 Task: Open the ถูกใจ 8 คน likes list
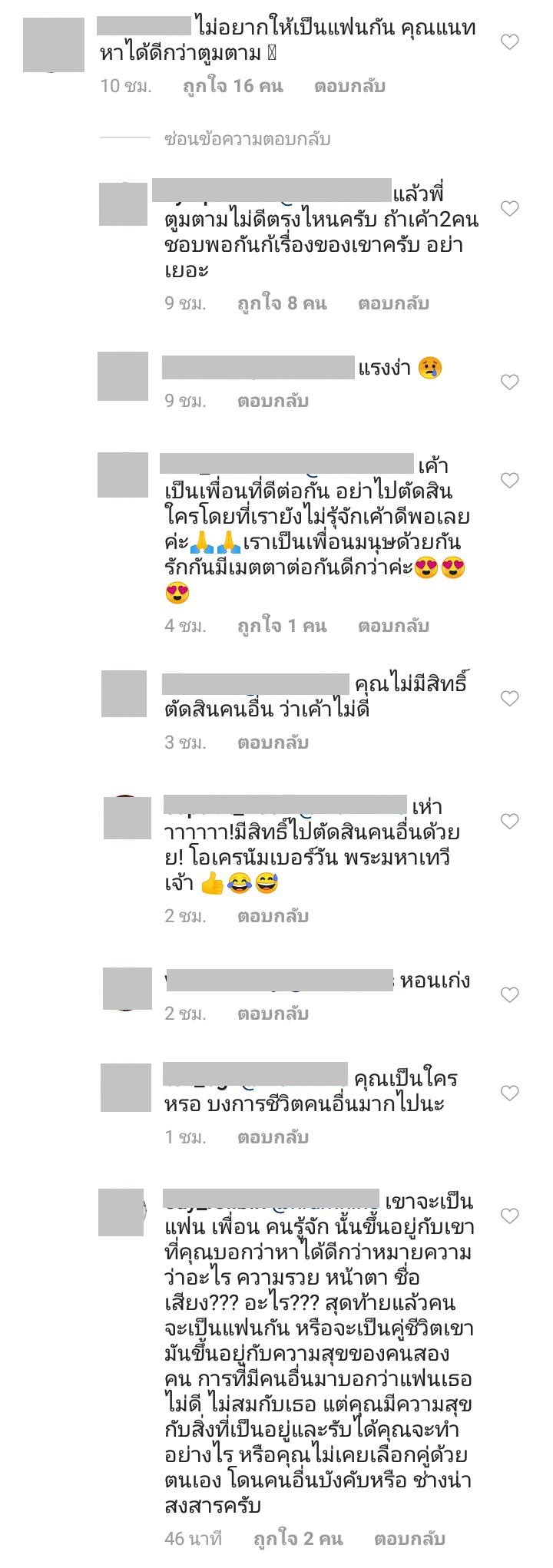pyautogui.click(x=282, y=303)
